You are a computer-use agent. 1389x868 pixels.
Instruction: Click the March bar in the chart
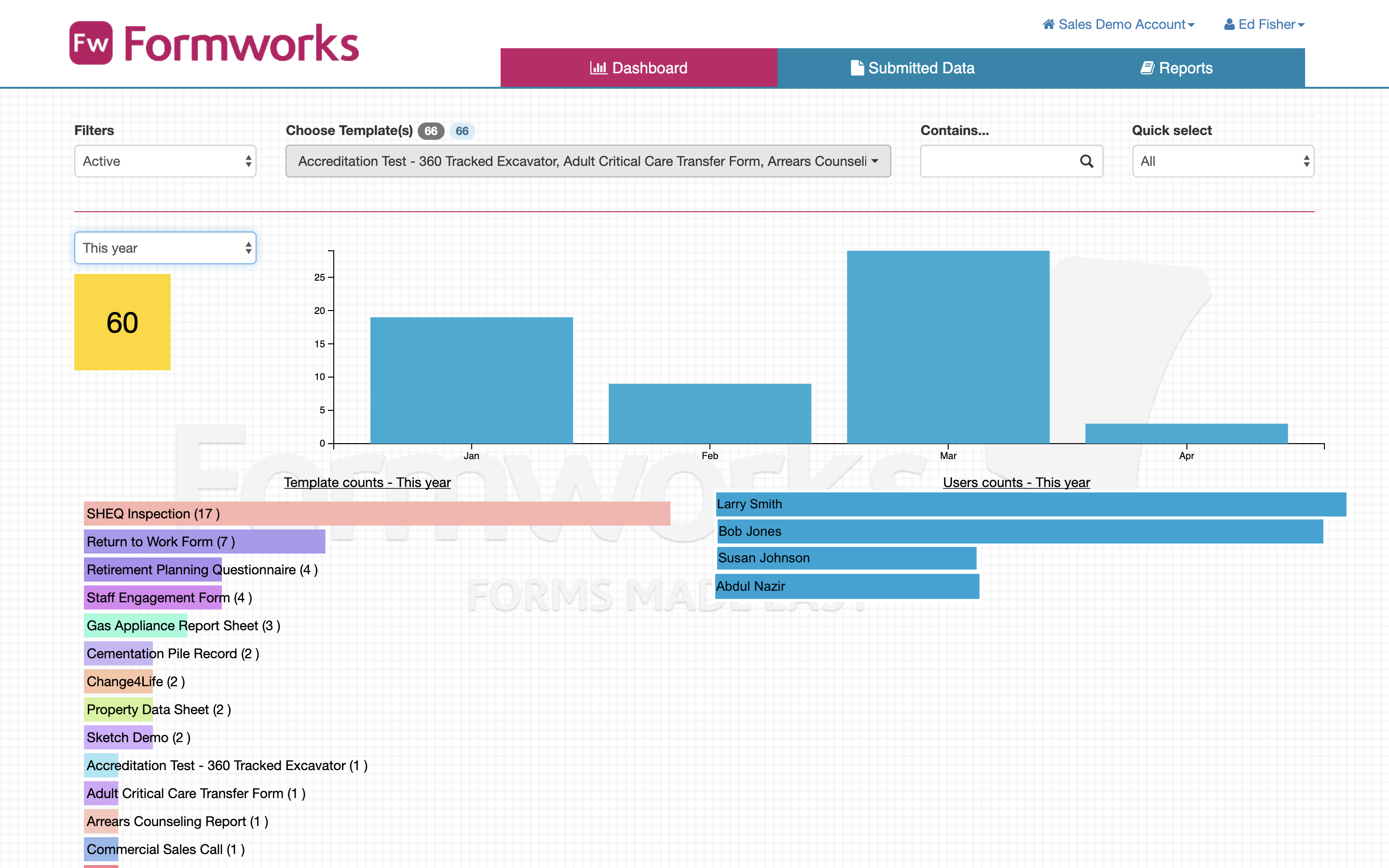coord(948,347)
